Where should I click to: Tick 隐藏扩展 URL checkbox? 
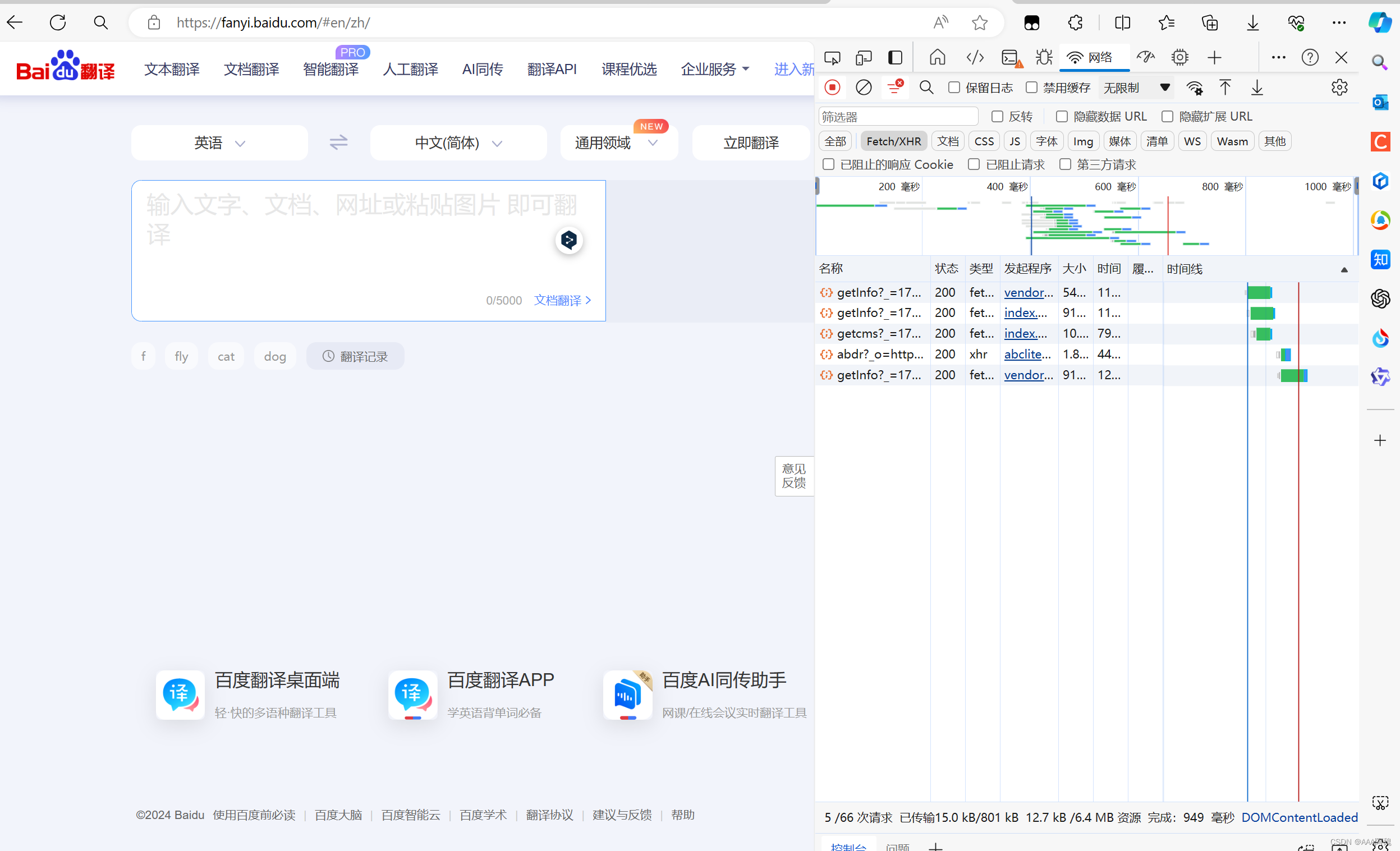coord(1167,117)
